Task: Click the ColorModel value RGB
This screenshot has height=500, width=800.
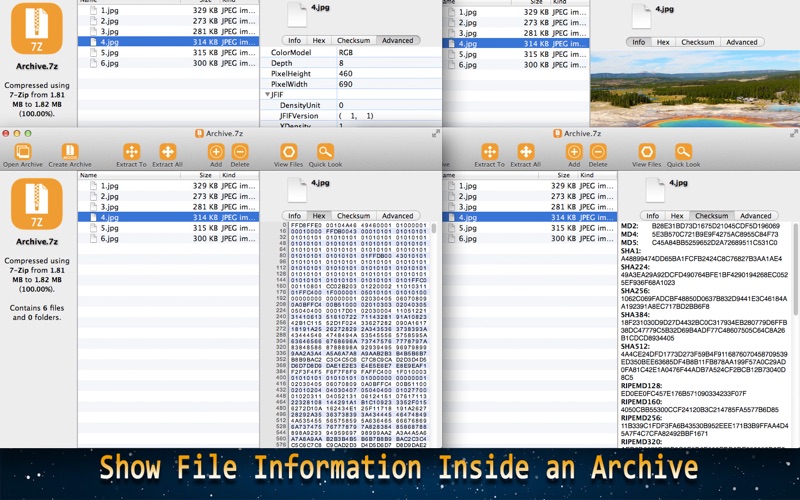Action: [345, 53]
